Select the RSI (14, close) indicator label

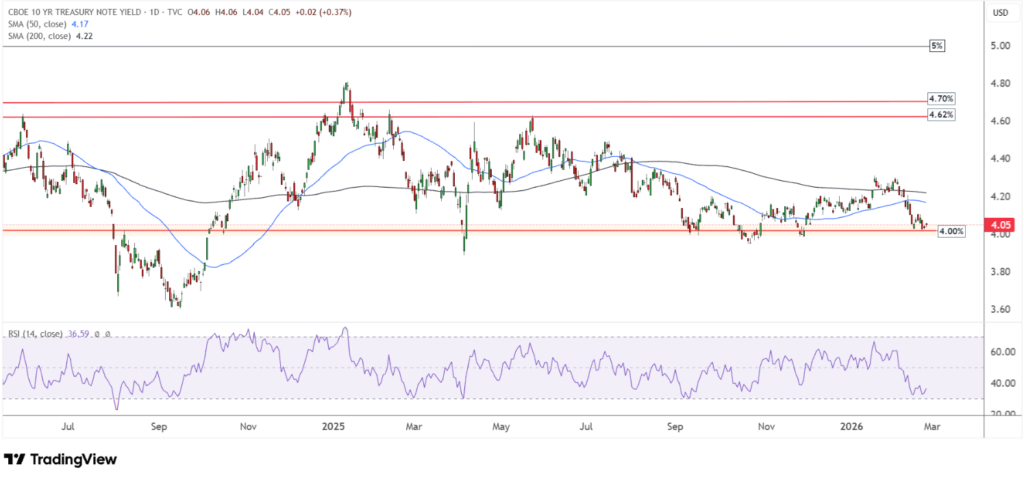pos(34,334)
